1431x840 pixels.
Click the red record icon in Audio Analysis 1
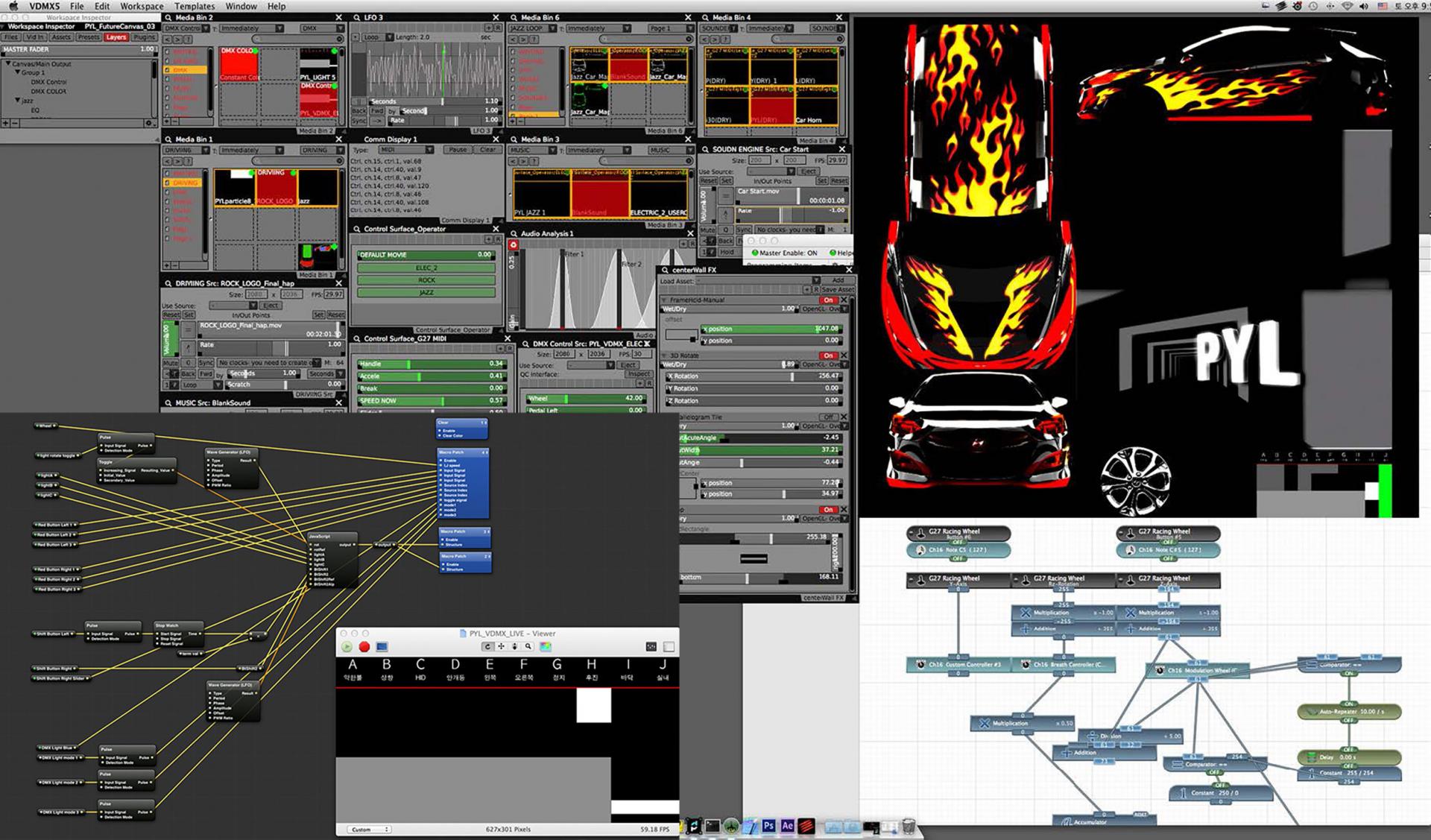click(x=513, y=245)
